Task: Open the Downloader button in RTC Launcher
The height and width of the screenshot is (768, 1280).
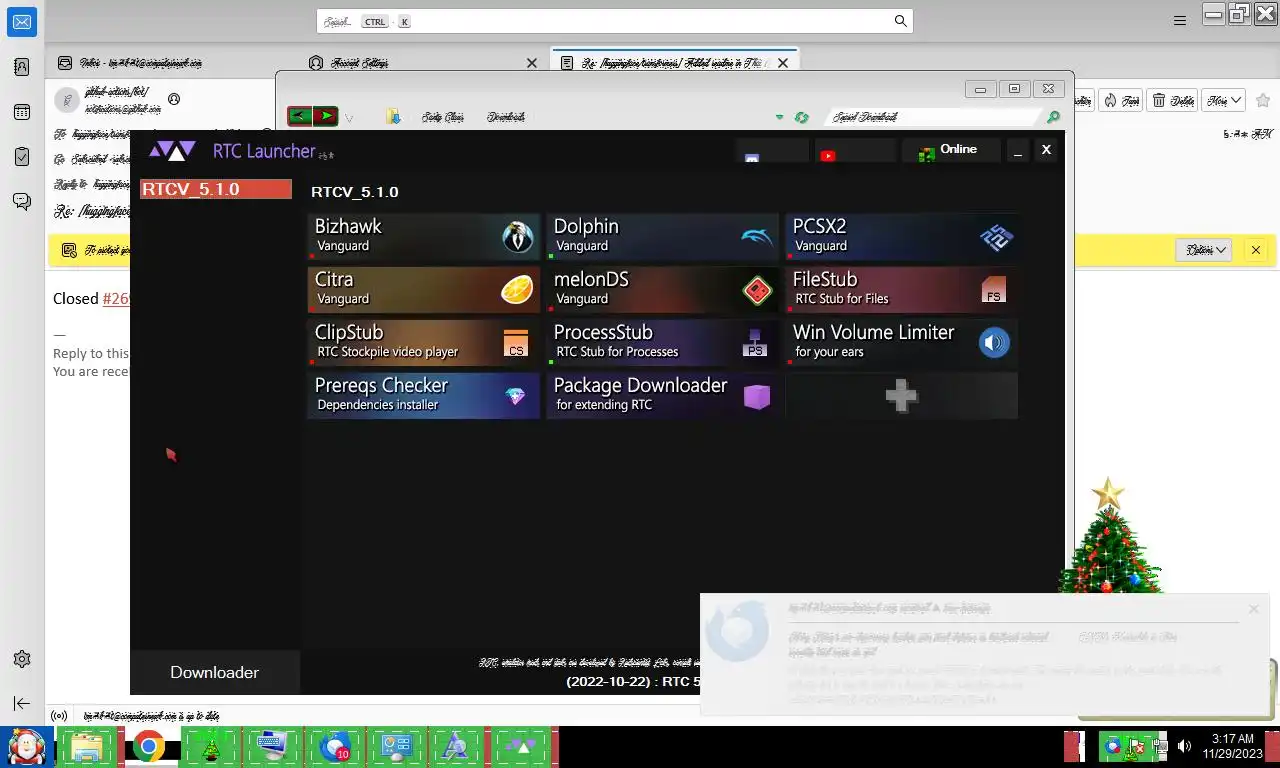Action: 214,672
